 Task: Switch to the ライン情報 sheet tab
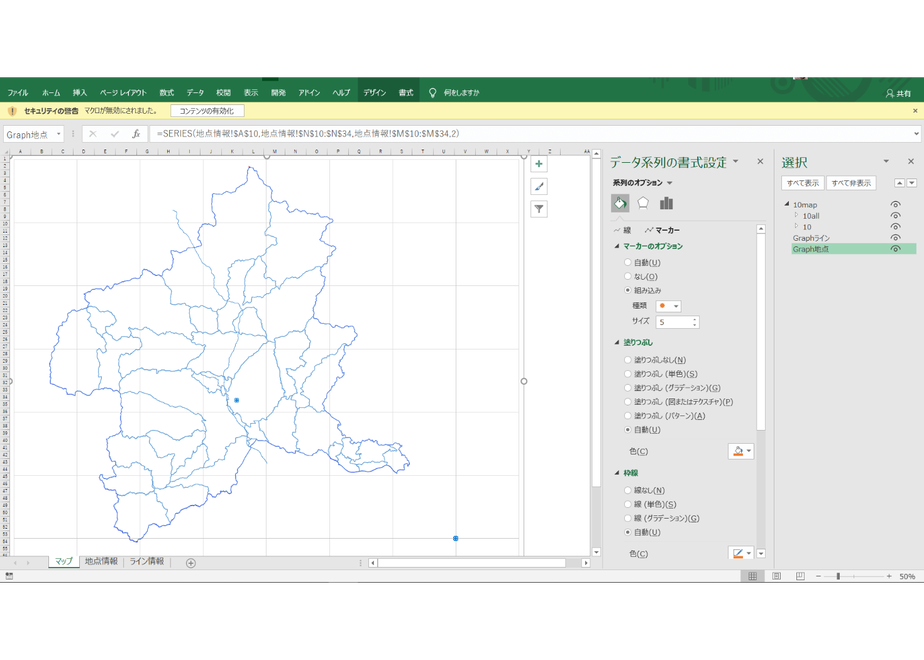(x=147, y=562)
